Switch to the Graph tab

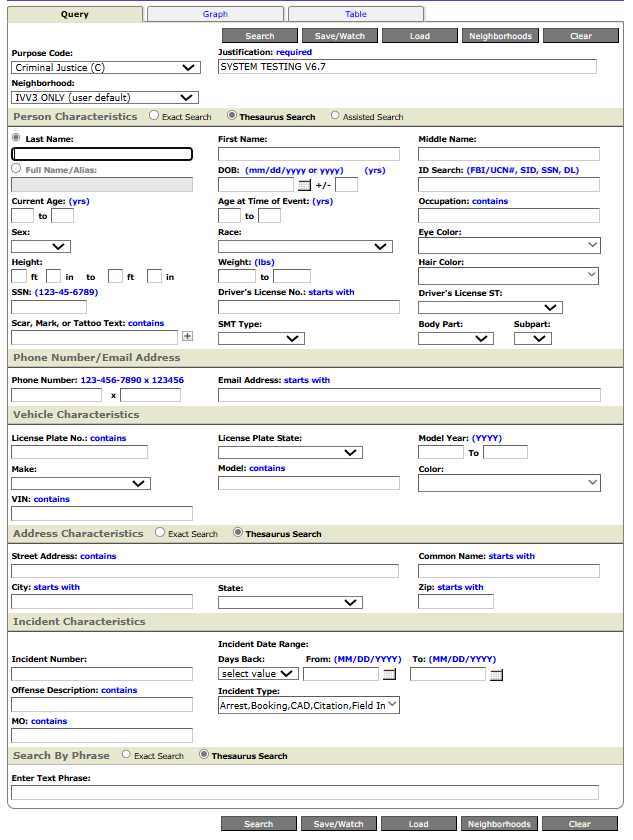coord(215,14)
